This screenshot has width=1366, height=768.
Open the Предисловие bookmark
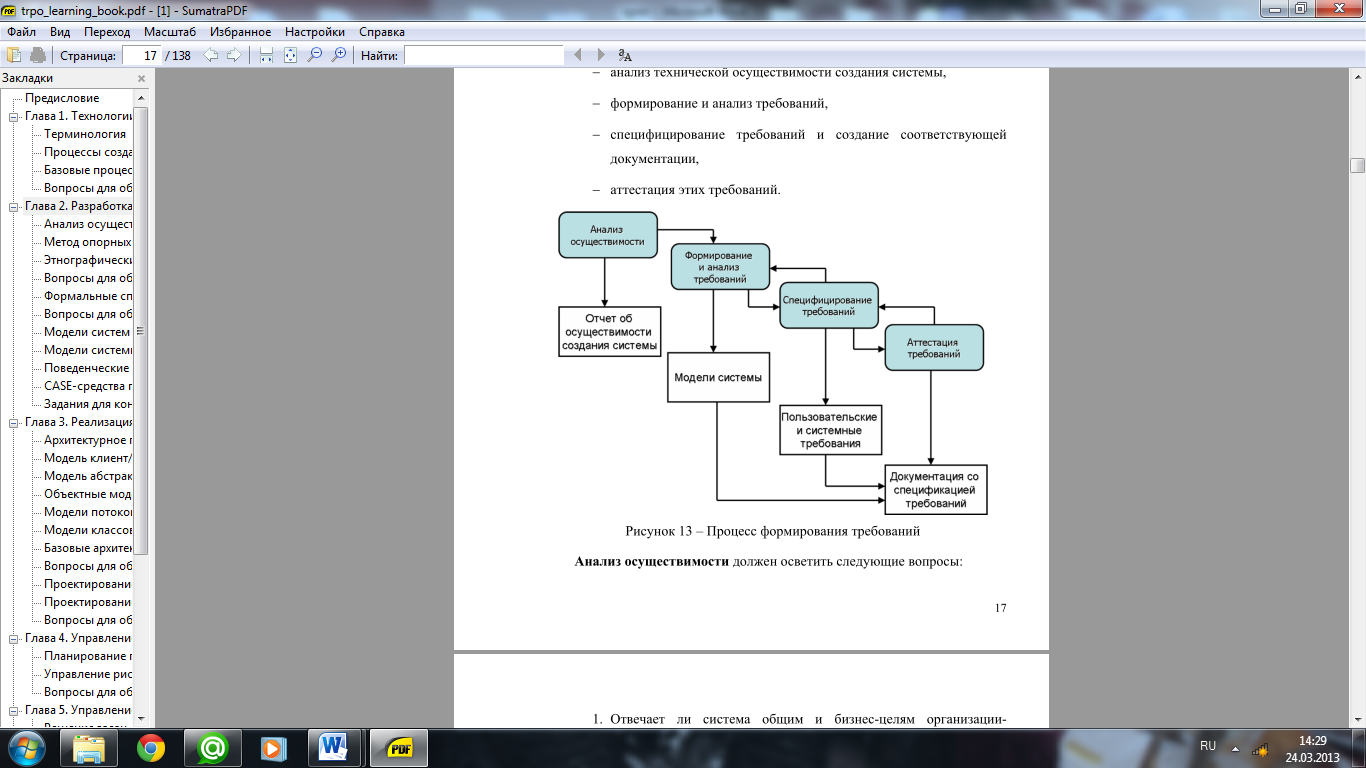click(62, 98)
